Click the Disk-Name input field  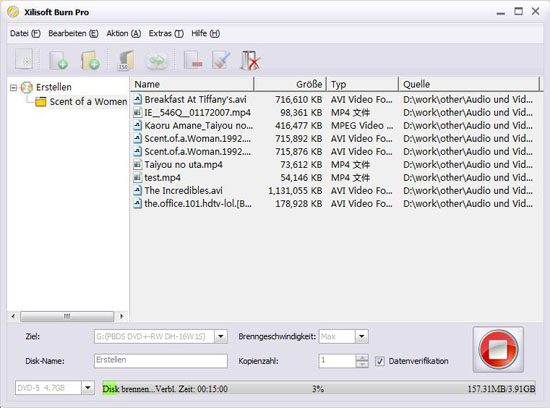(161, 361)
